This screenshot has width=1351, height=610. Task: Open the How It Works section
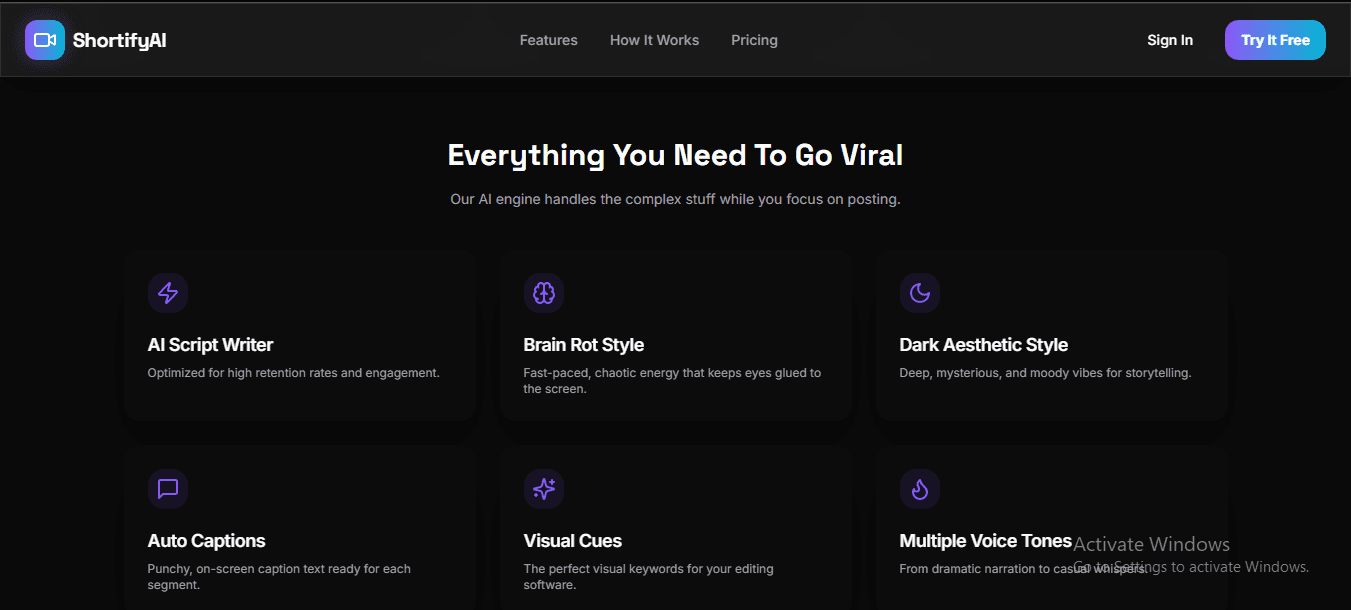[654, 40]
